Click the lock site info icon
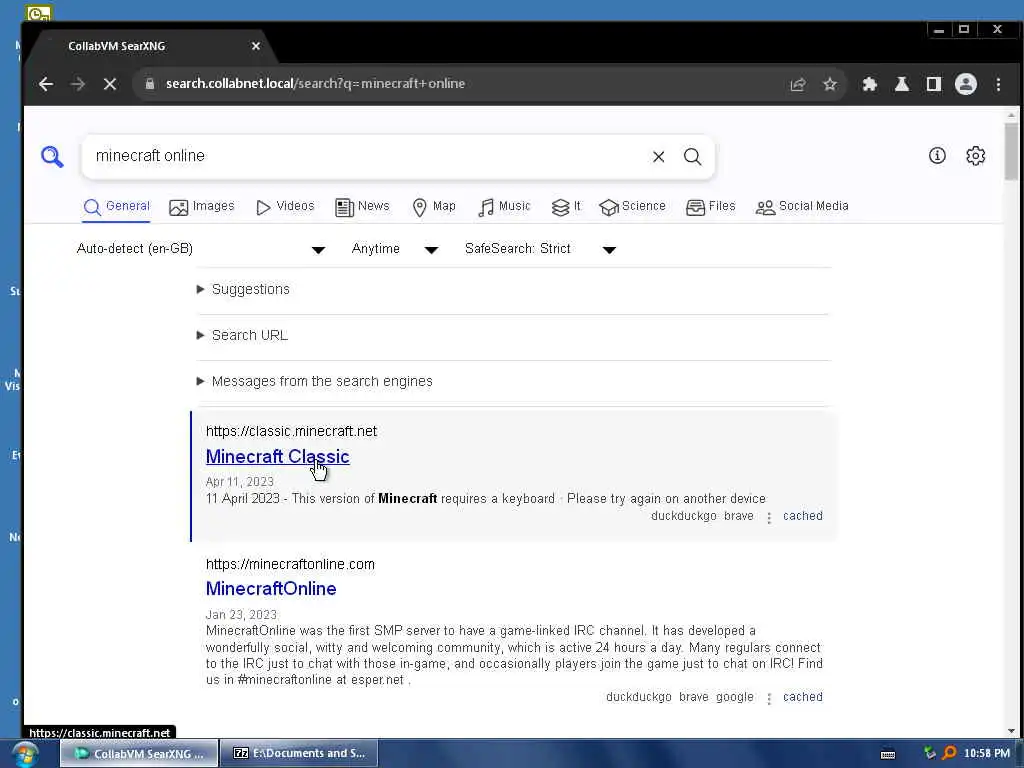This screenshot has height=768, width=1024. tap(150, 84)
